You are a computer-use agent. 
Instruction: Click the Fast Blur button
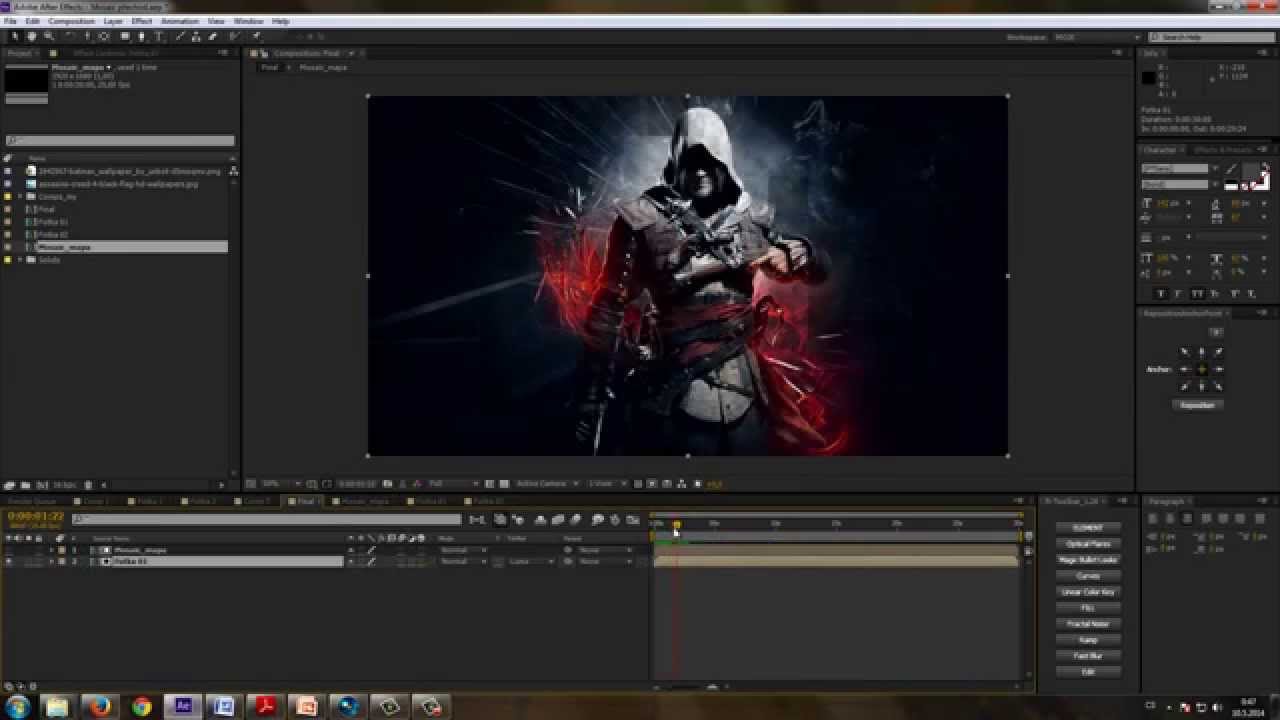click(x=1088, y=656)
